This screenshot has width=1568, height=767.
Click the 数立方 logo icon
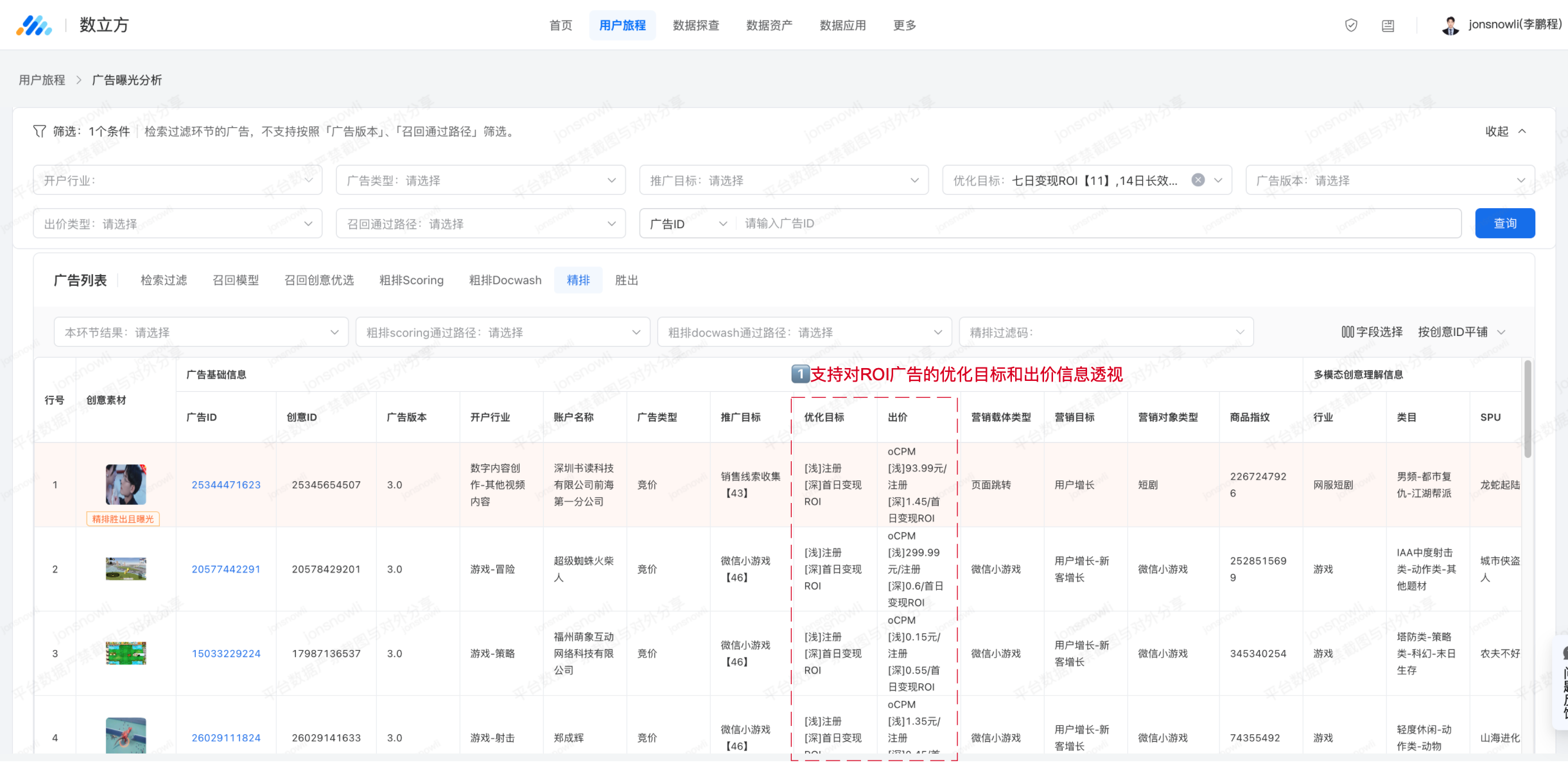tap(33, 26)
